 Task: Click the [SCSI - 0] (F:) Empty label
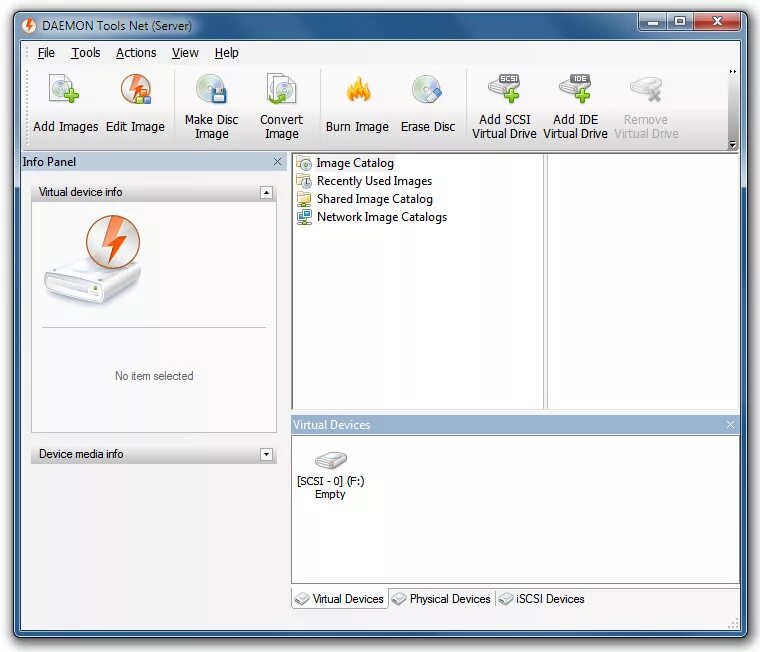tap(331, 488)
